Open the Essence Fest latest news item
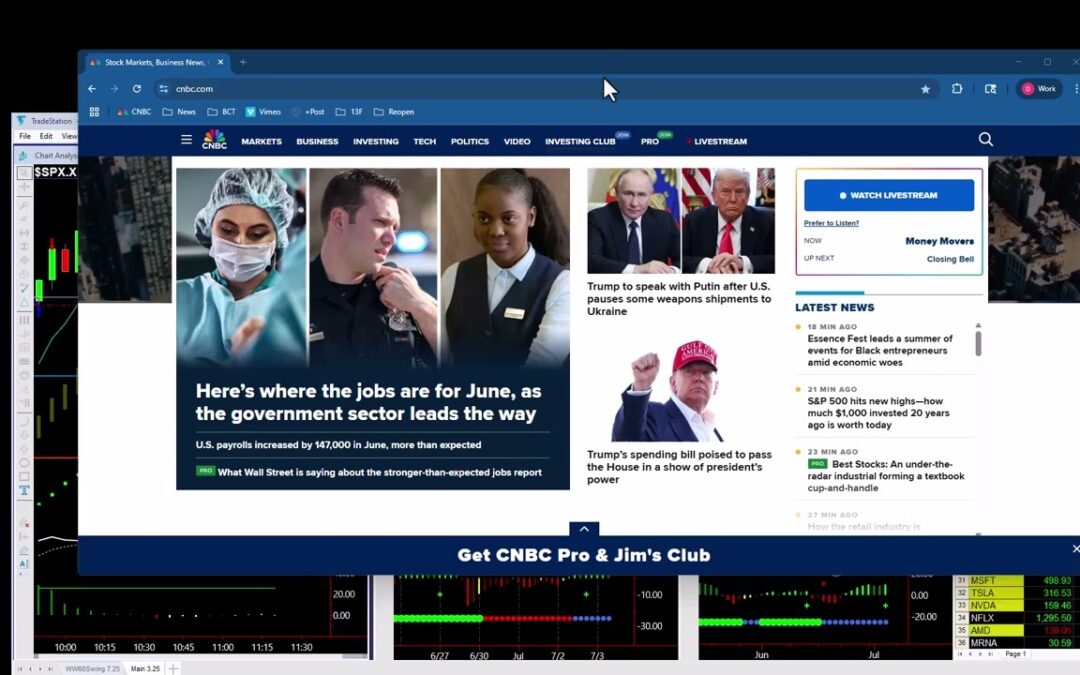 point(880,351)
